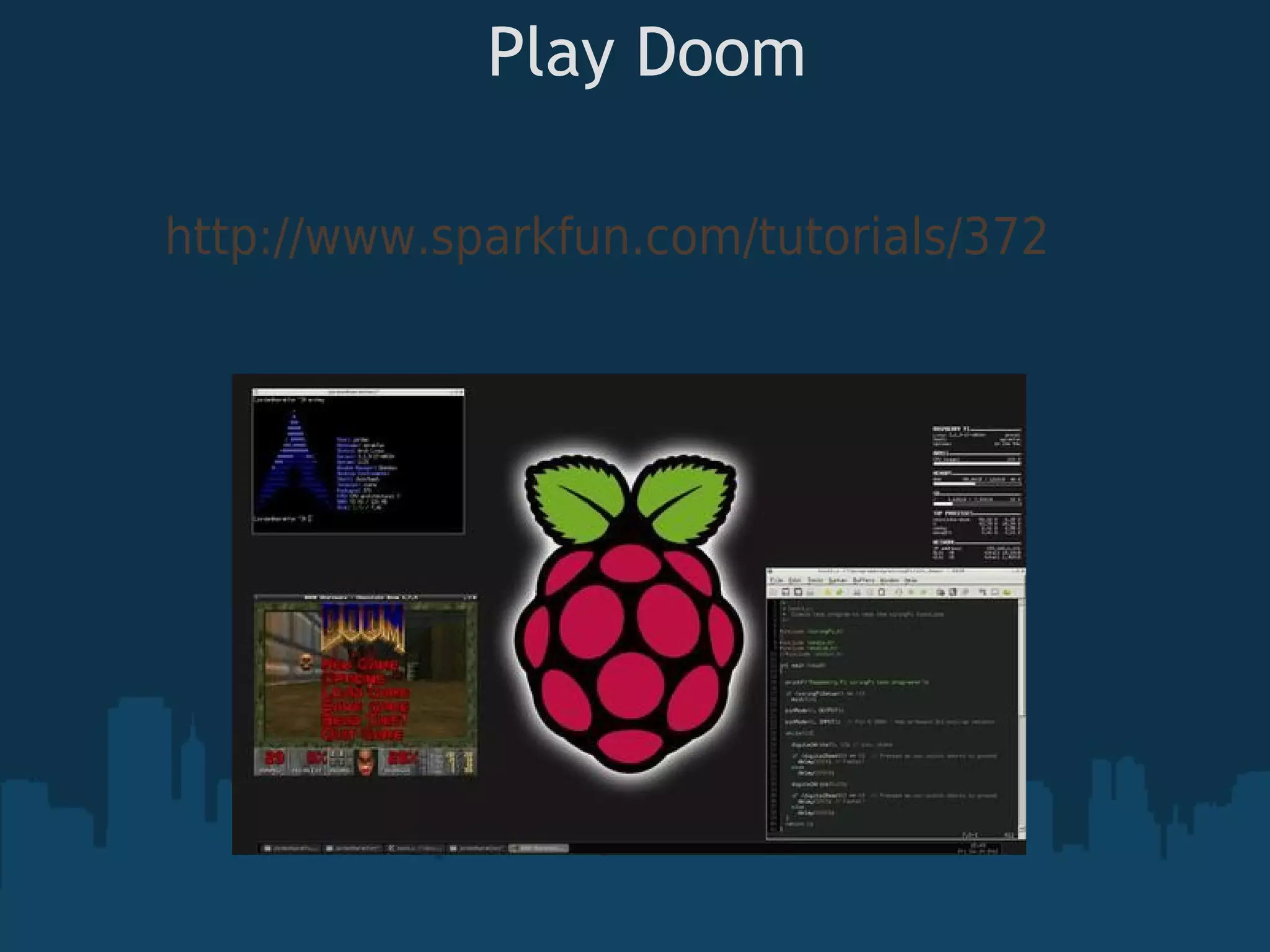Click the Save file icon in gVim toolbar

(x=786, y=592)
